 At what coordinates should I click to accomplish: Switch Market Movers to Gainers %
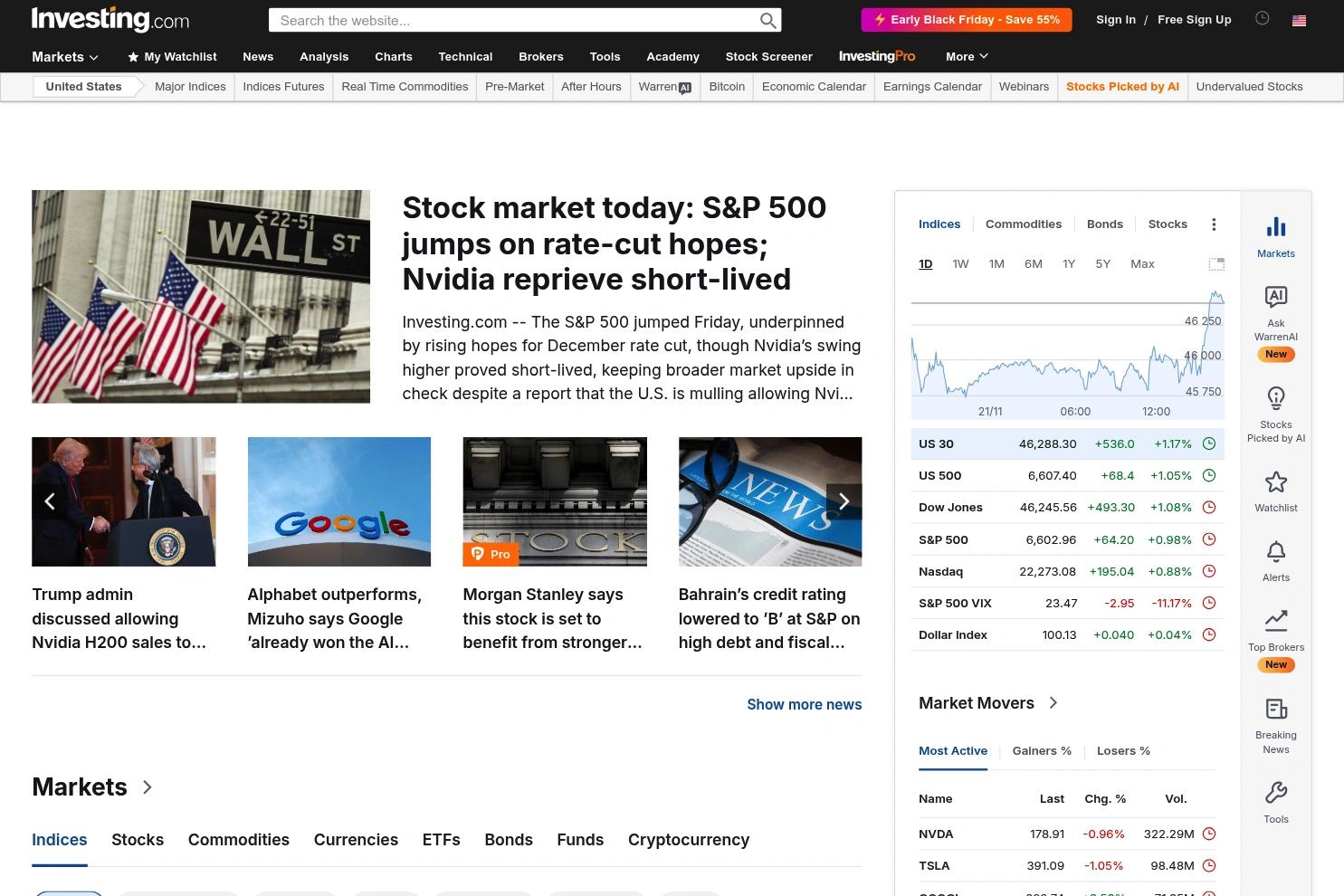[1042, 750]
